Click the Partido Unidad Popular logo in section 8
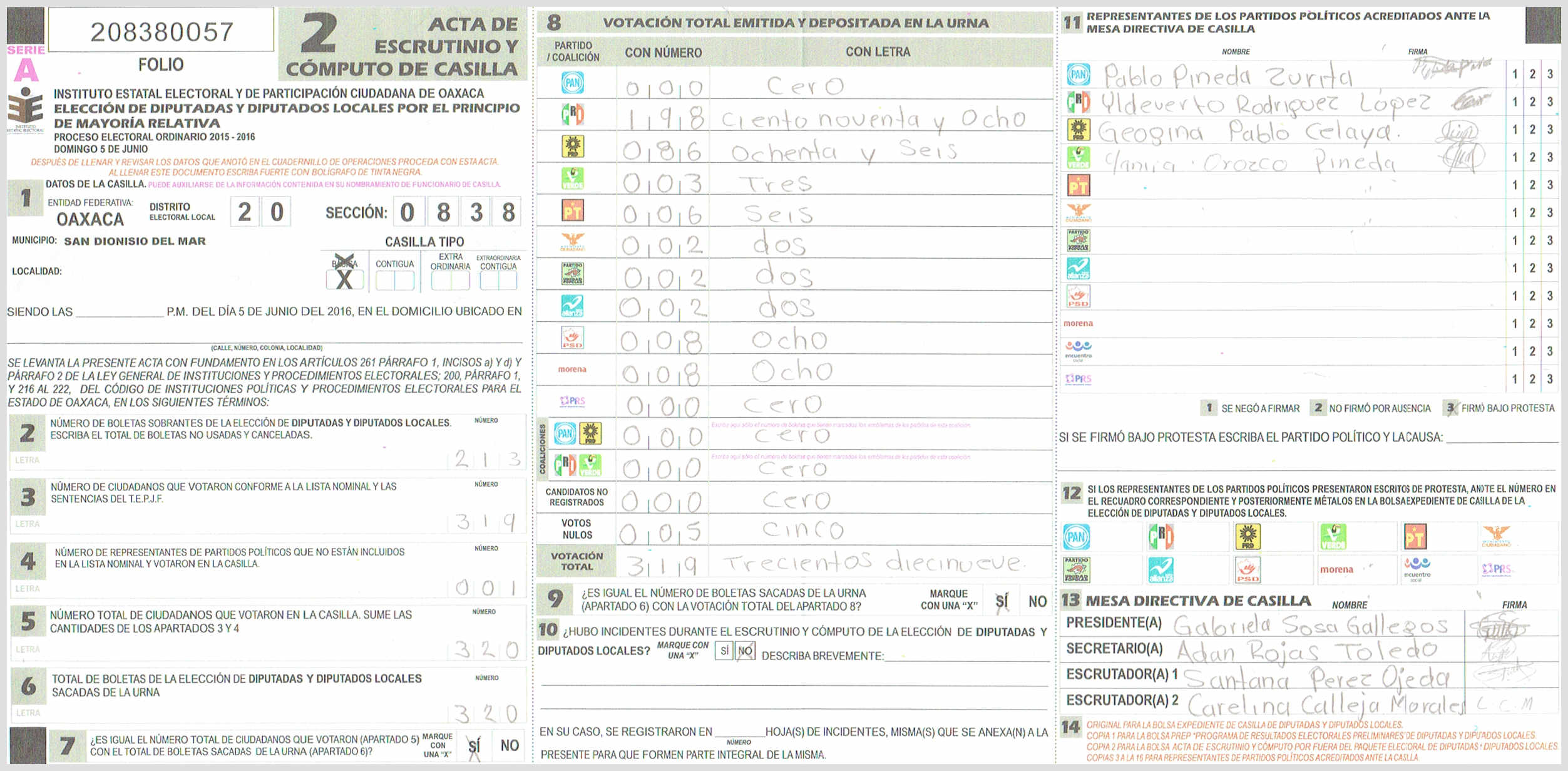Viewport: 1568px width, 771px height. 573,274
